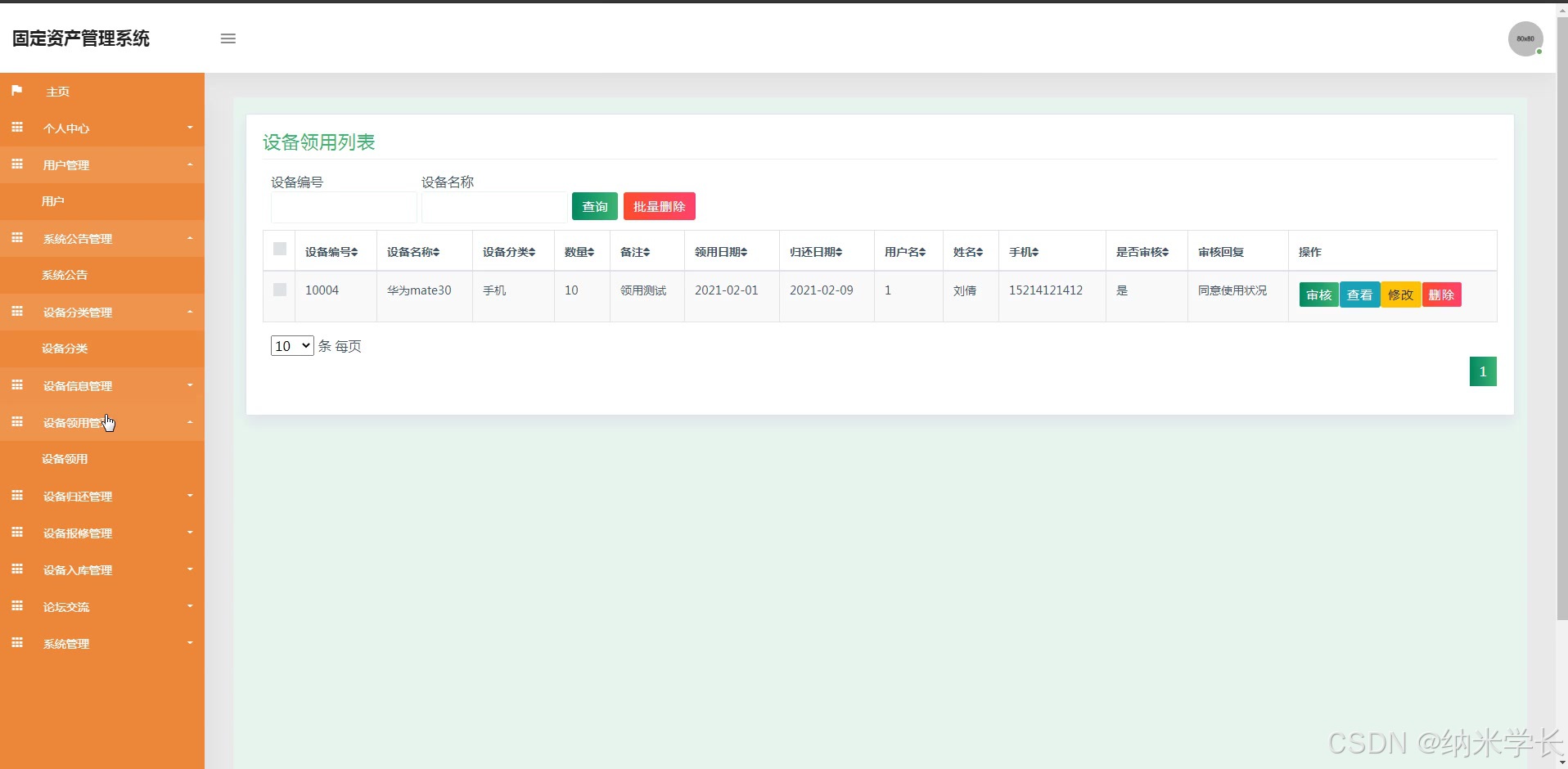Collapse the 用户管理 menu arrow
The width and height of the screenshot is (1568, 769).
pyautogui.click(x=190, y=164)
